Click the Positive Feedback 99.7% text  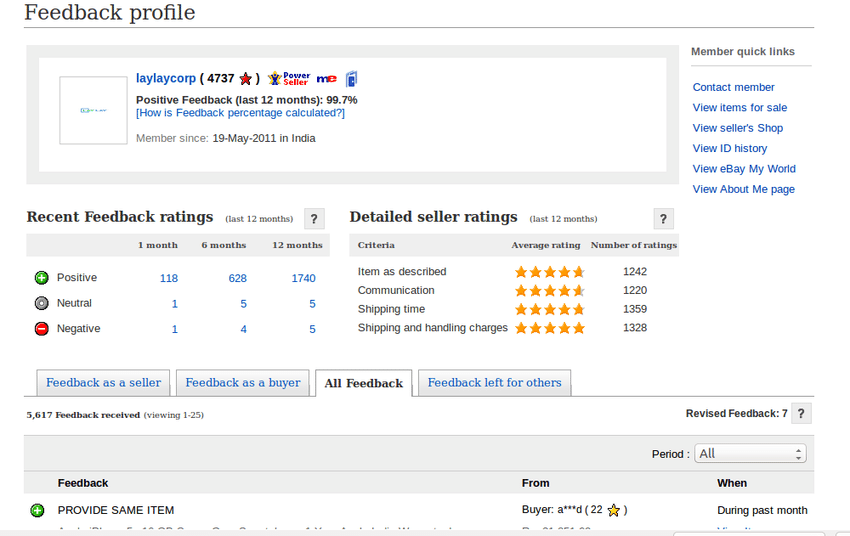(x=247, y=100)
